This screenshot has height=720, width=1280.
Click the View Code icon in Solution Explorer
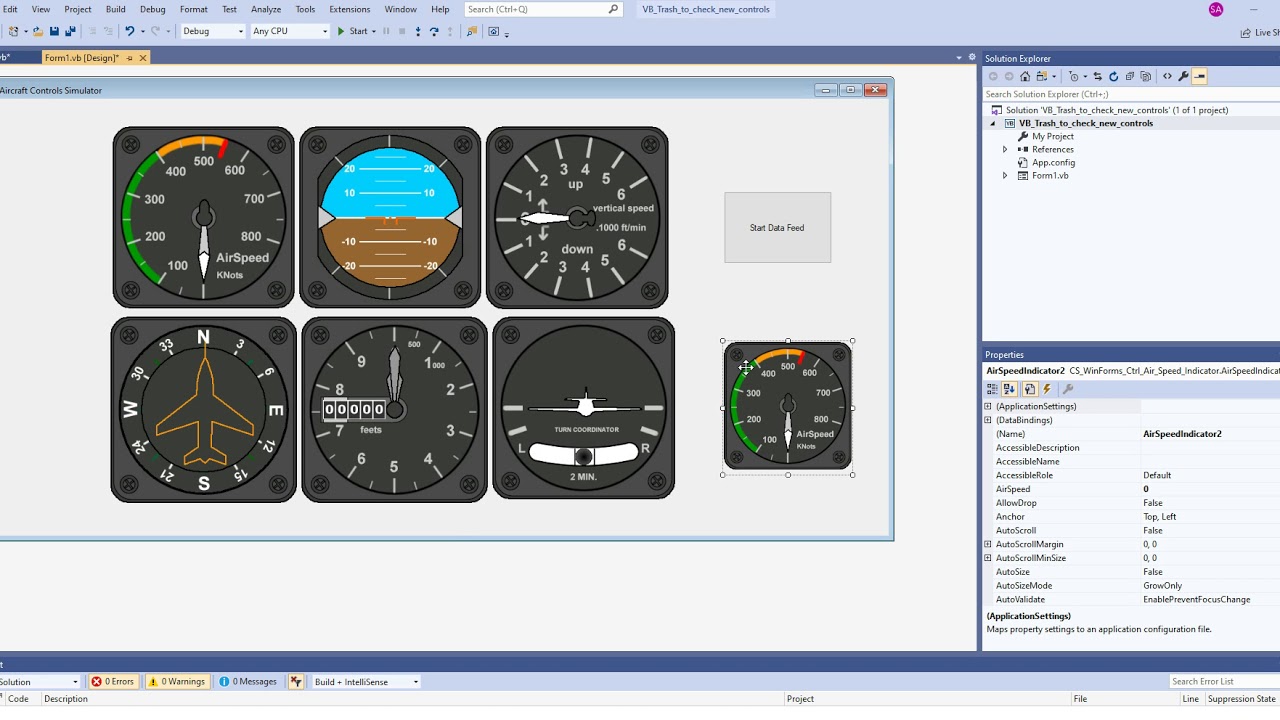click(x=1167, y=76)
